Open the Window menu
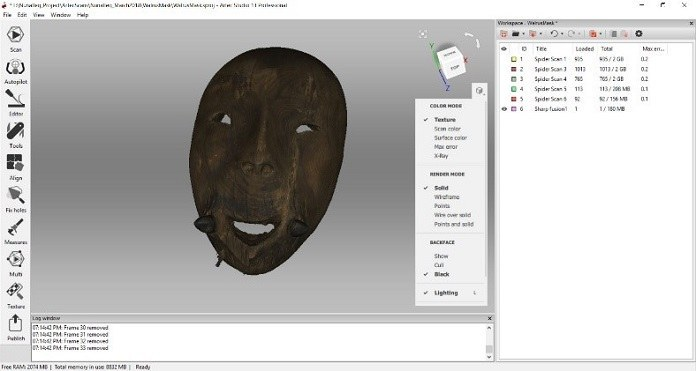Image resolution: width=696 pixels, height=371 pixels. (61, 15)
